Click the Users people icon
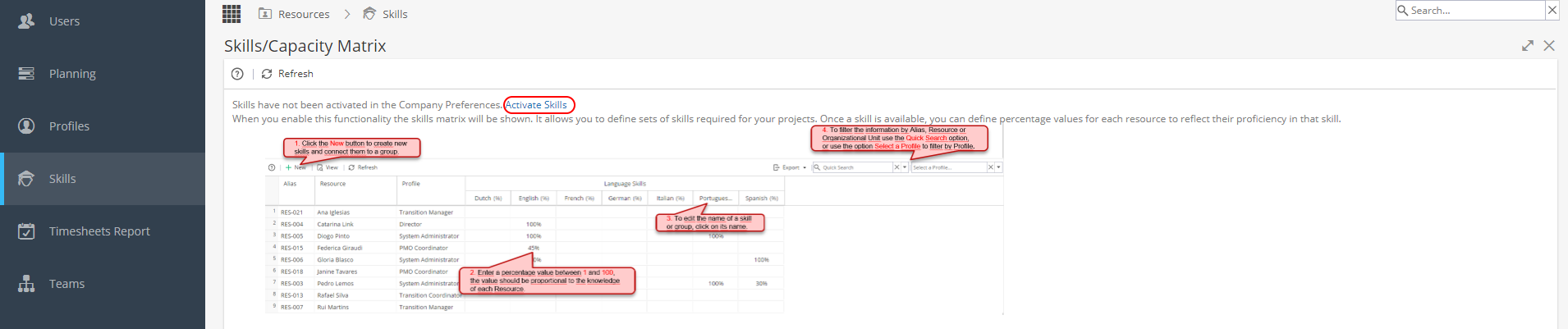This screenshot has width=1568, height=329. click(x=26, y=21)
